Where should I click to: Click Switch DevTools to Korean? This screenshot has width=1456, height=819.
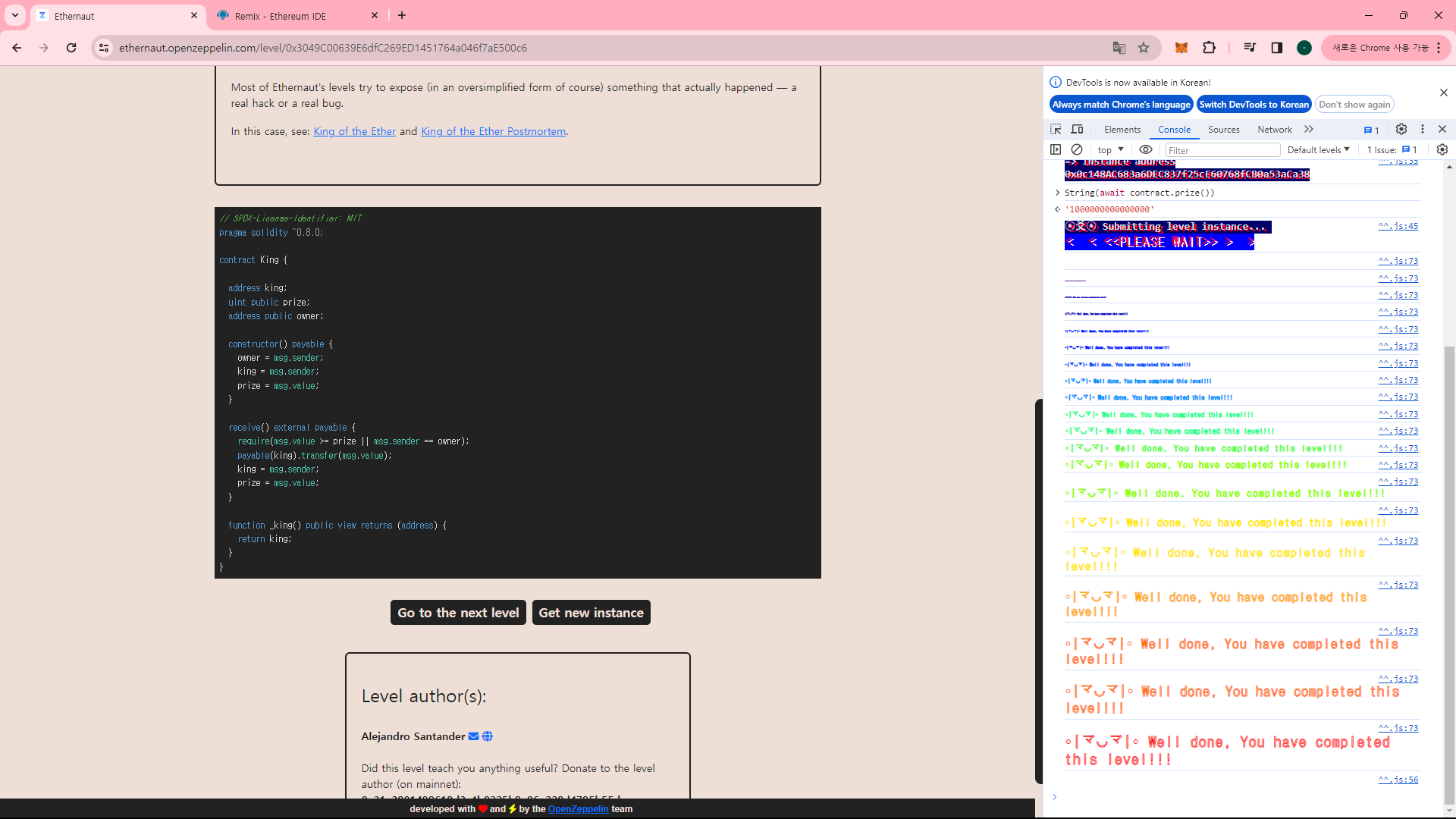pos(1254,105)
